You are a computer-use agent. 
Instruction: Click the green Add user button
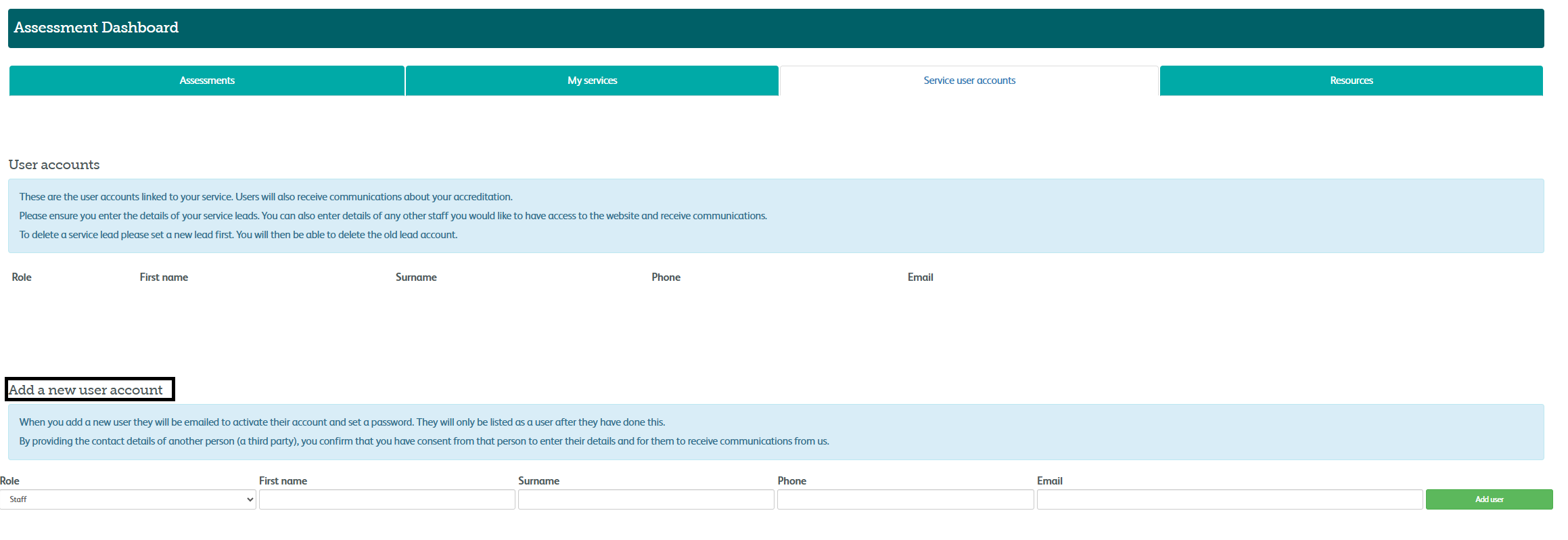(1489, 499)
